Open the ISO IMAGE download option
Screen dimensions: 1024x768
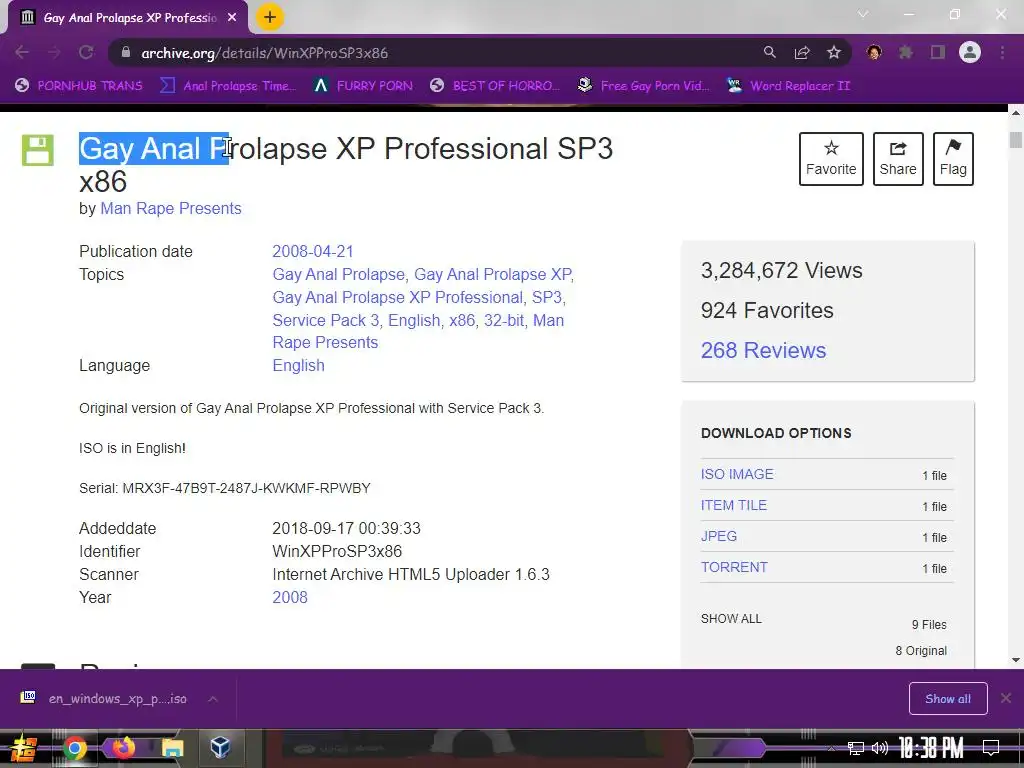[737, 474]
